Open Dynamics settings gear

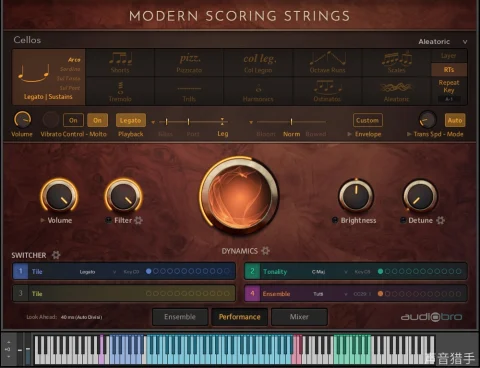[265, 251]
